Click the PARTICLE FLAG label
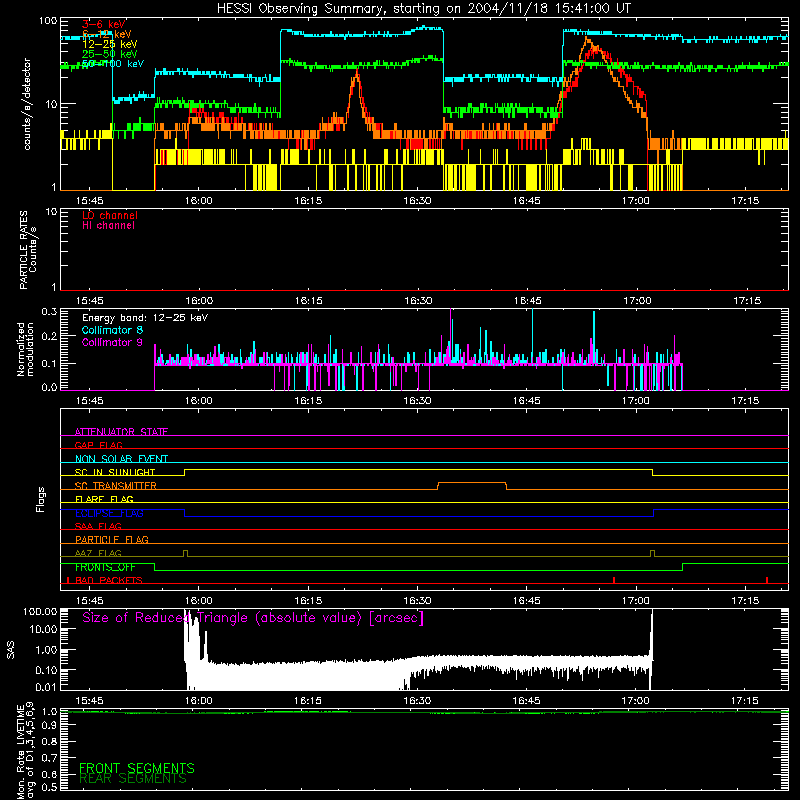Viewport: 800px width, 800px height. 112,539
